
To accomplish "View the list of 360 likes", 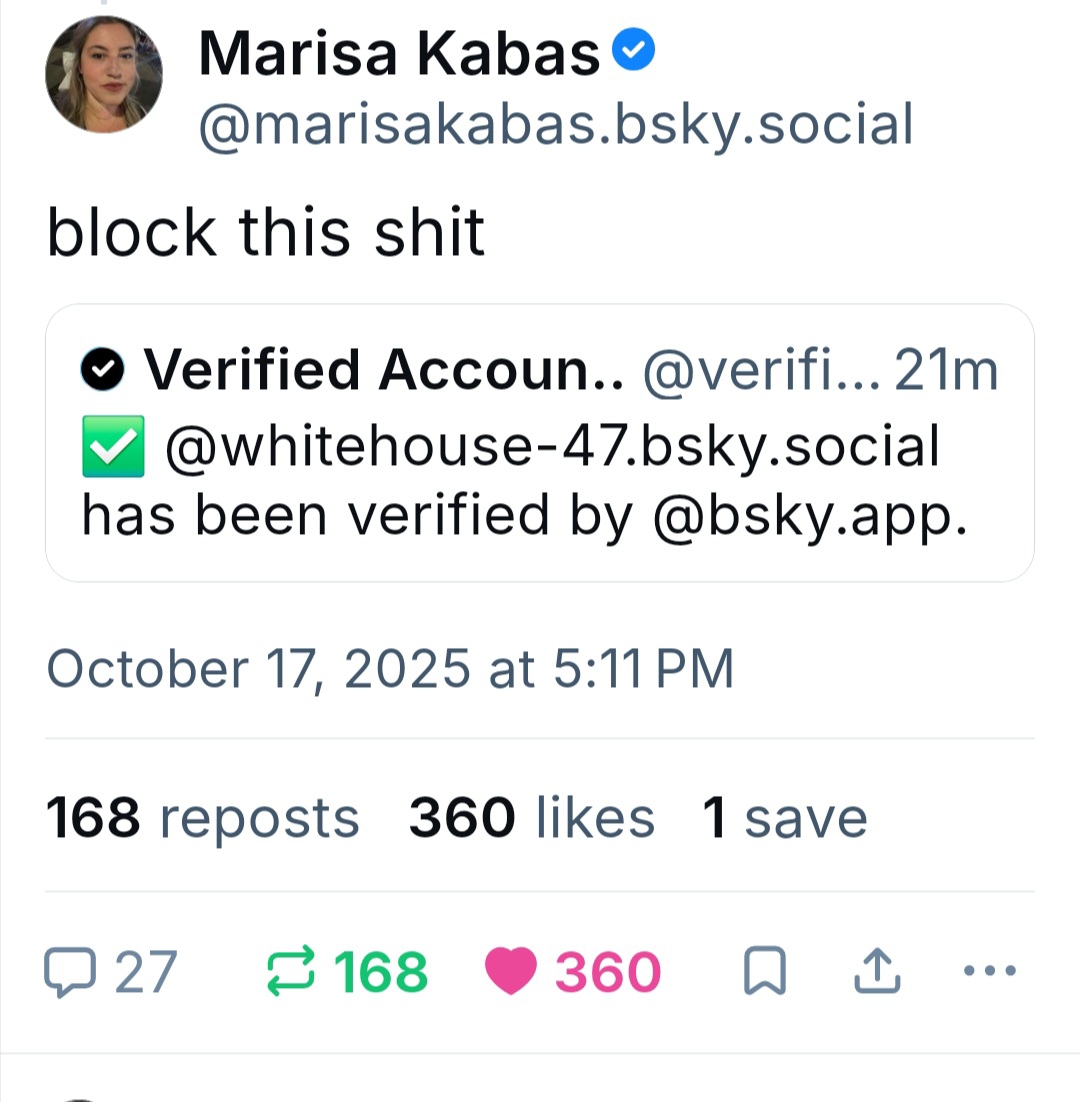I will (x=531, y=818).
